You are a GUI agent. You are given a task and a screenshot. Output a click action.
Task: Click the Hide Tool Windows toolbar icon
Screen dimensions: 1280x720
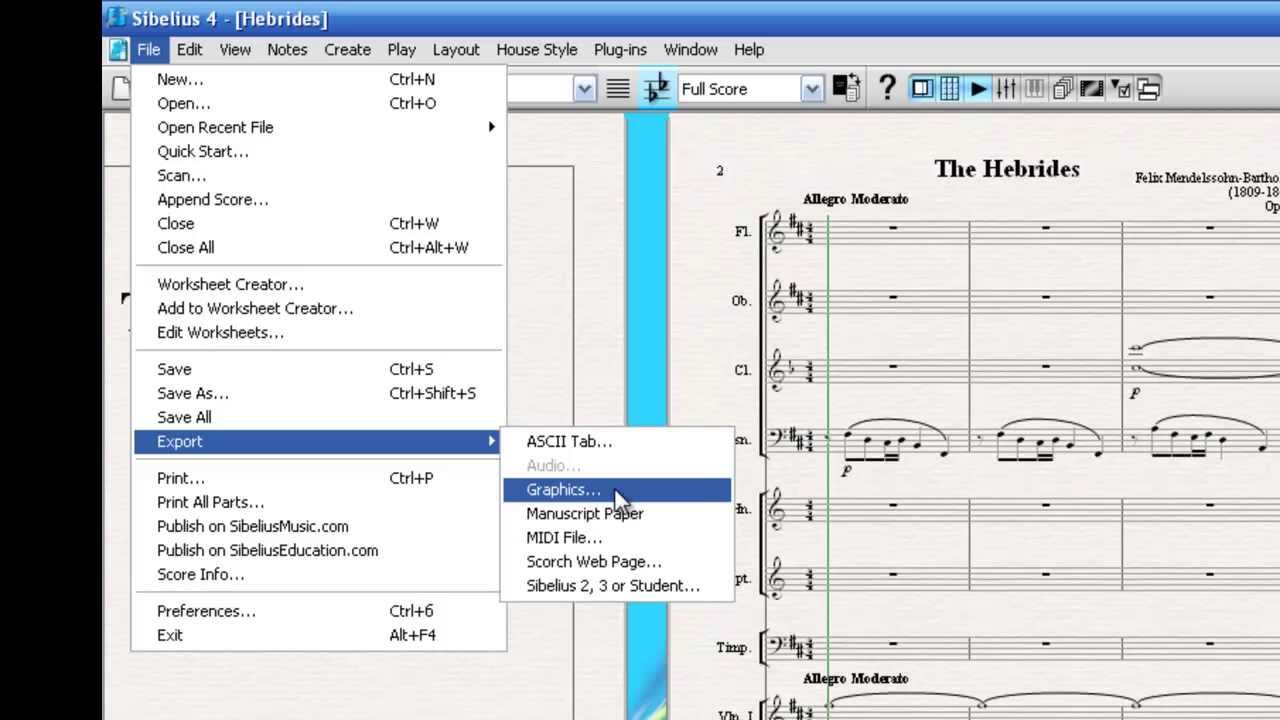(x=1148, y=89)
